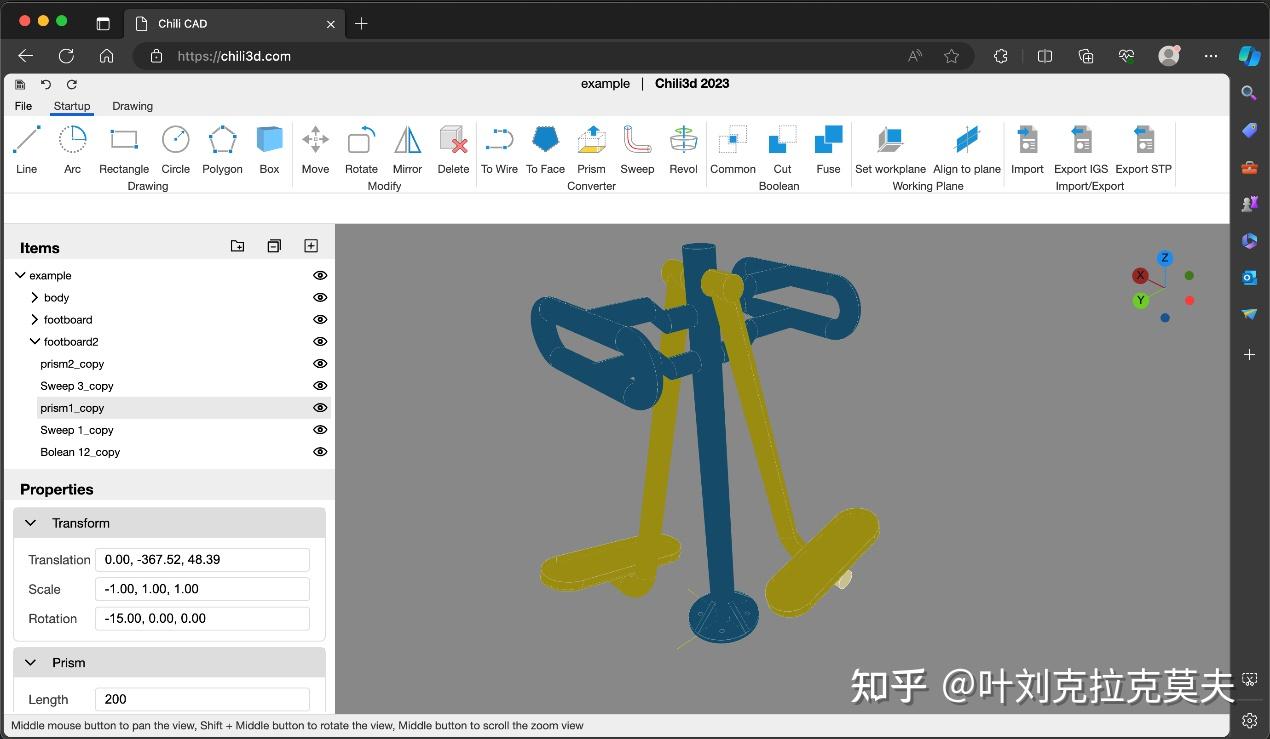Hide the Sweep 3_copy item
The height and width of the screenshot is (739, 1270).
tap(319, 385)
